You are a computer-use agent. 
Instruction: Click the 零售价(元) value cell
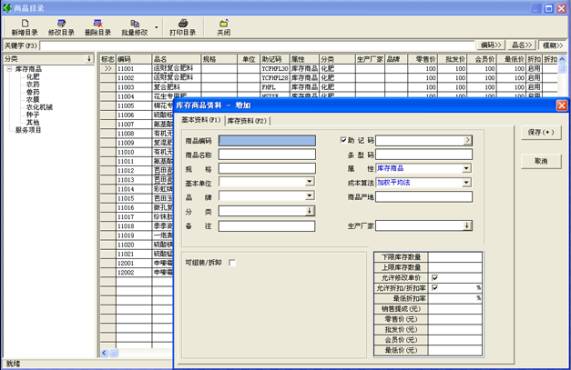pyautogui.click(x=455, y=319)
